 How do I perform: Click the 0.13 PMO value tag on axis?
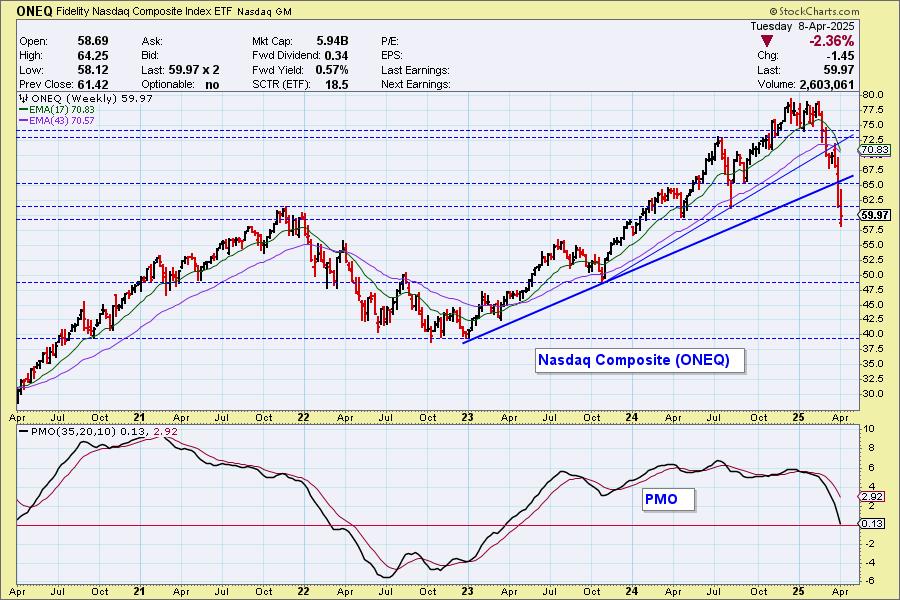click(x=872, y=523)
